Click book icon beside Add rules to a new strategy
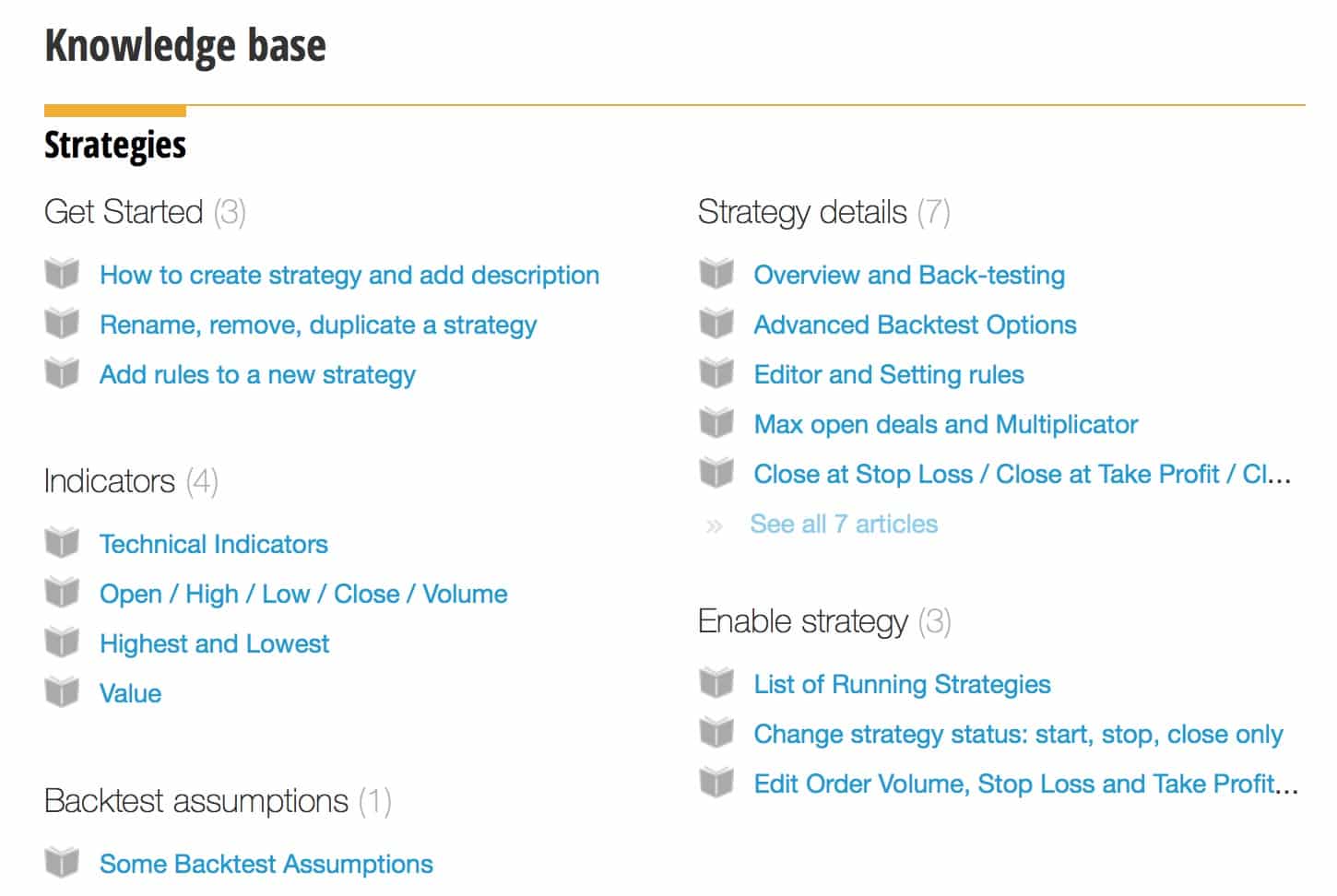The height and width of the screenshot is (896, 1337). (62, 373)
